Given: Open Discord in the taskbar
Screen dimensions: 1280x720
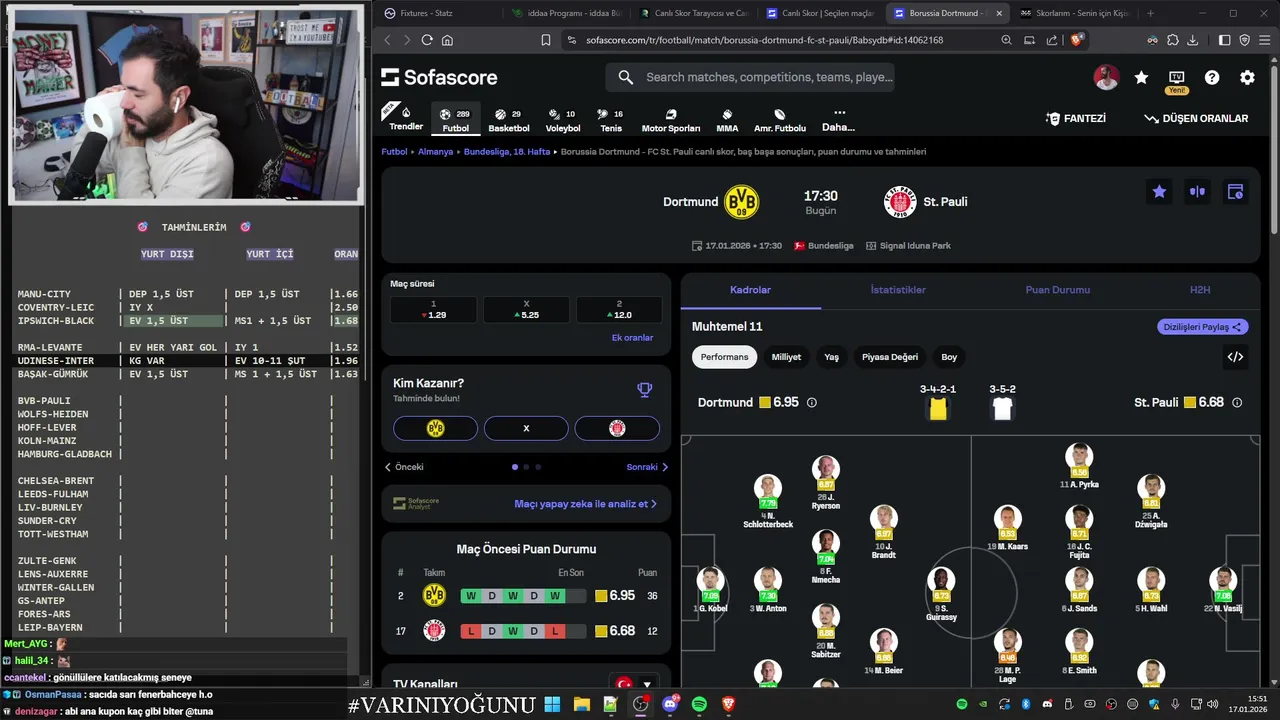Looking at the screenshot, I should (670, 704).
